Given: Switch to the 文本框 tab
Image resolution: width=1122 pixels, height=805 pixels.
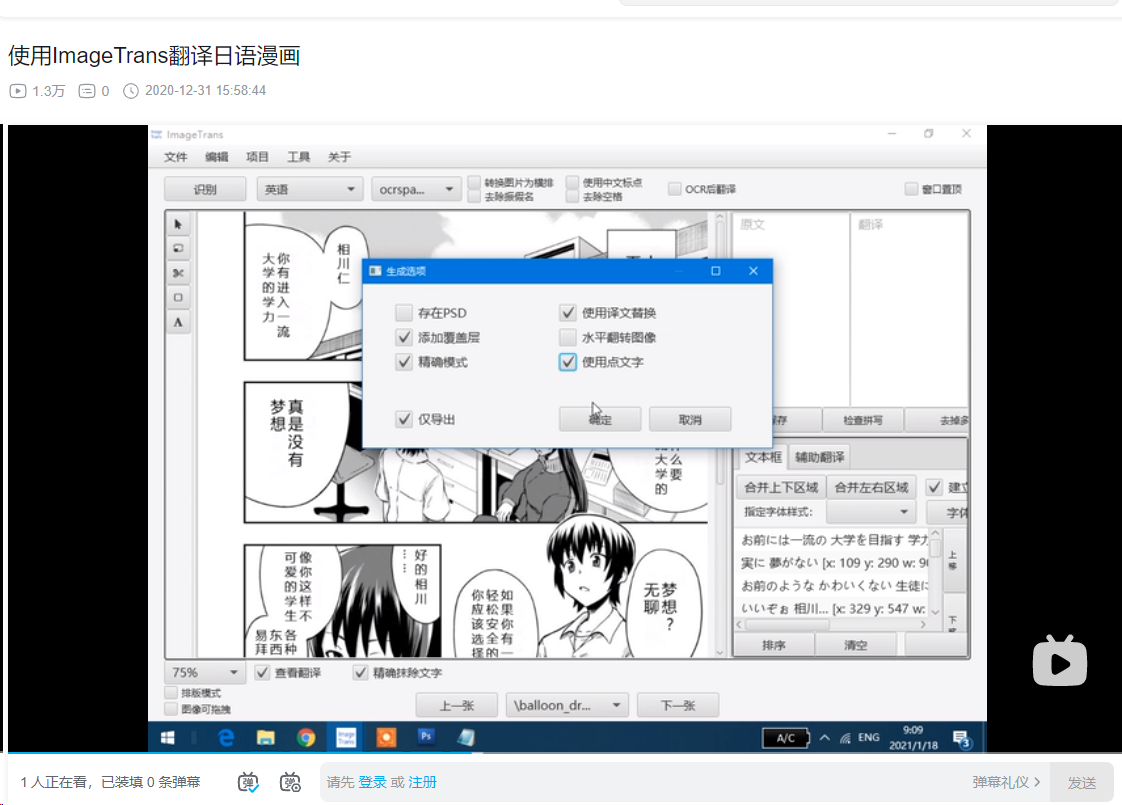Looking at the screenshot, I should point(763,457).
